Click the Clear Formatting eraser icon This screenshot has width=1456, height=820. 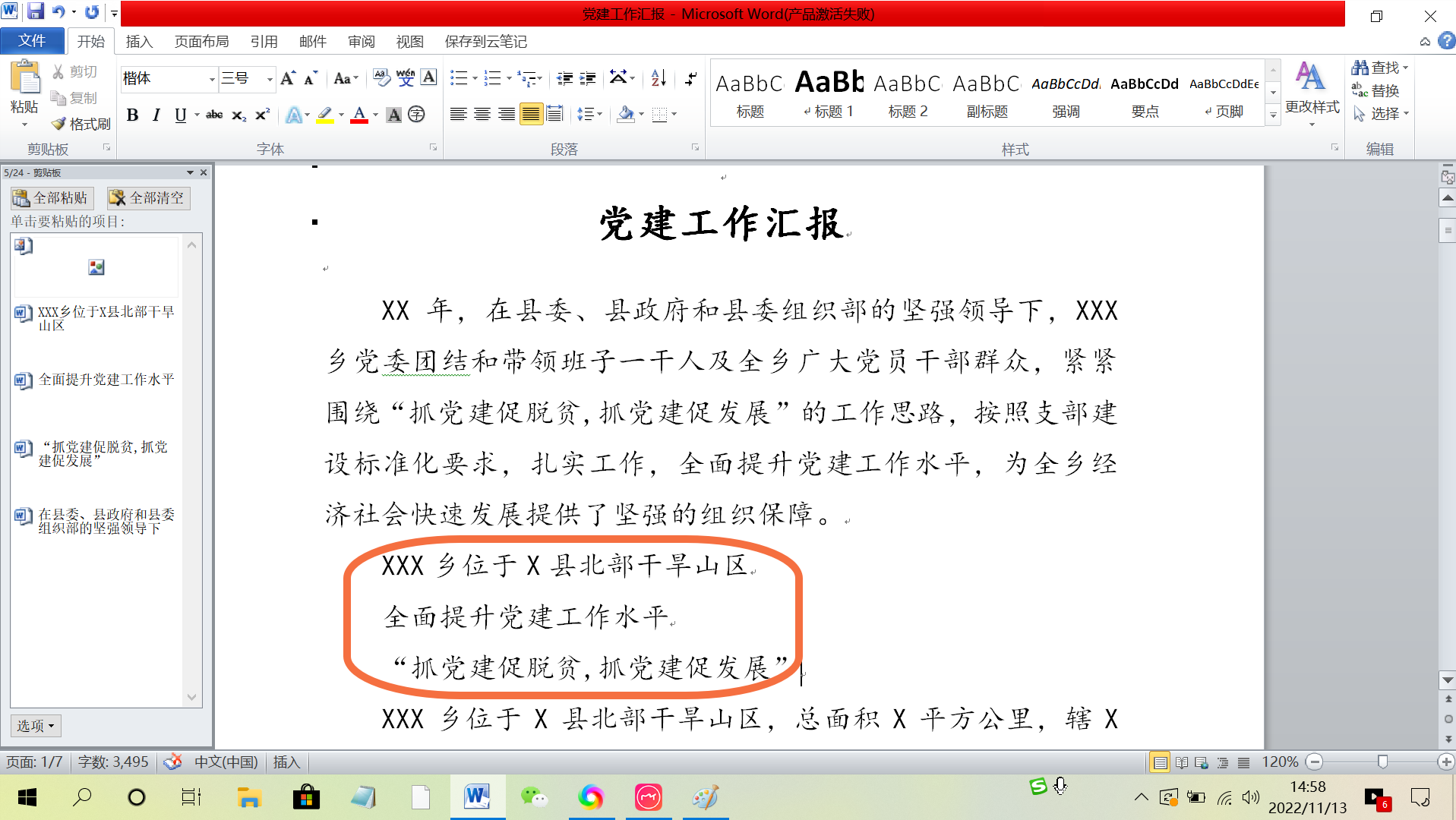point(382,77)
